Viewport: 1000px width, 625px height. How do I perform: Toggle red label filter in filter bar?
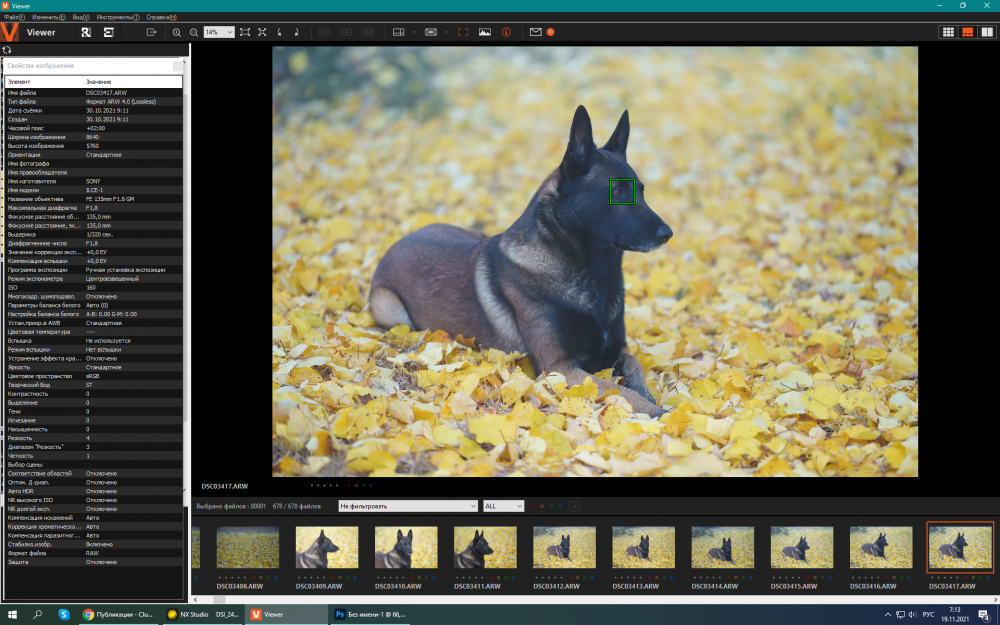[x=533, y=506]
